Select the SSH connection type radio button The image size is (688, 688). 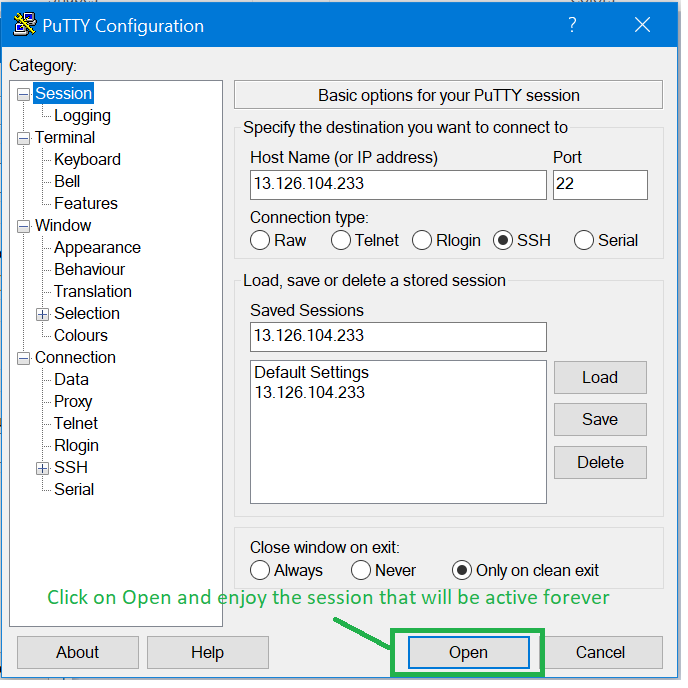coord(502,240)
